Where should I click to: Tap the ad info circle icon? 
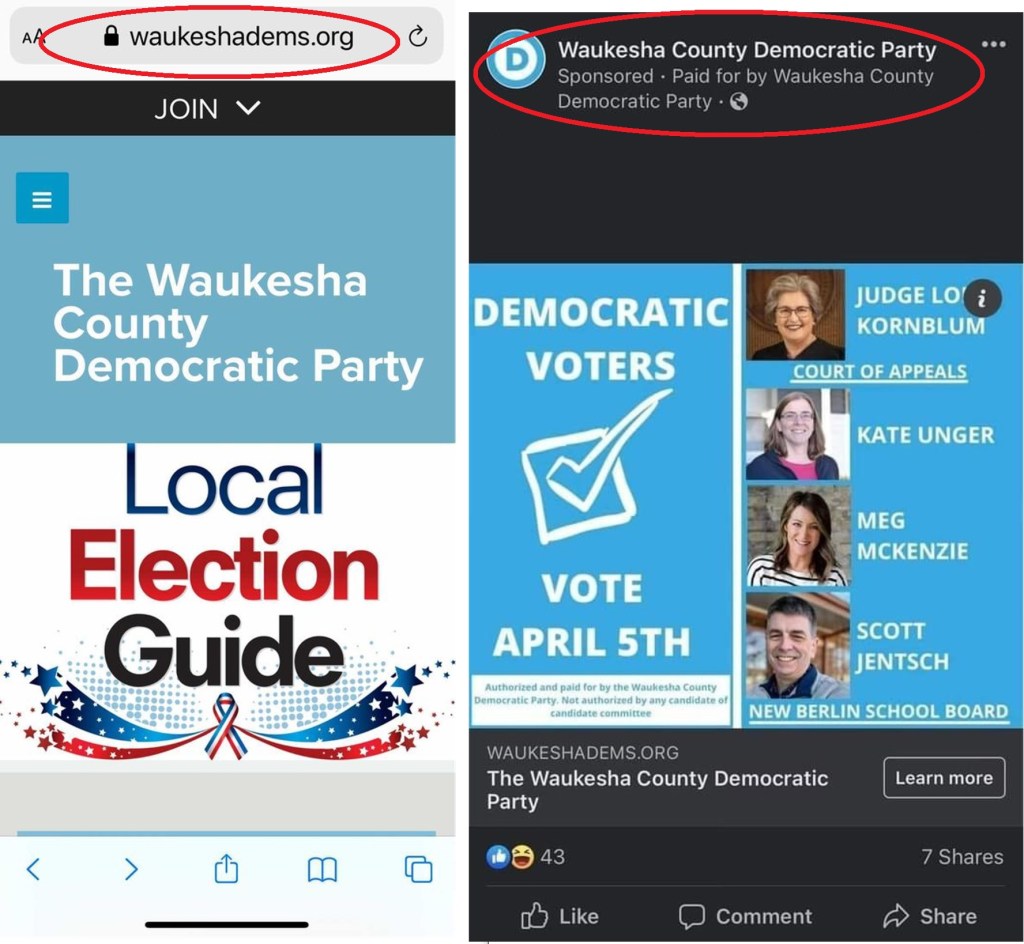point(982,298)
